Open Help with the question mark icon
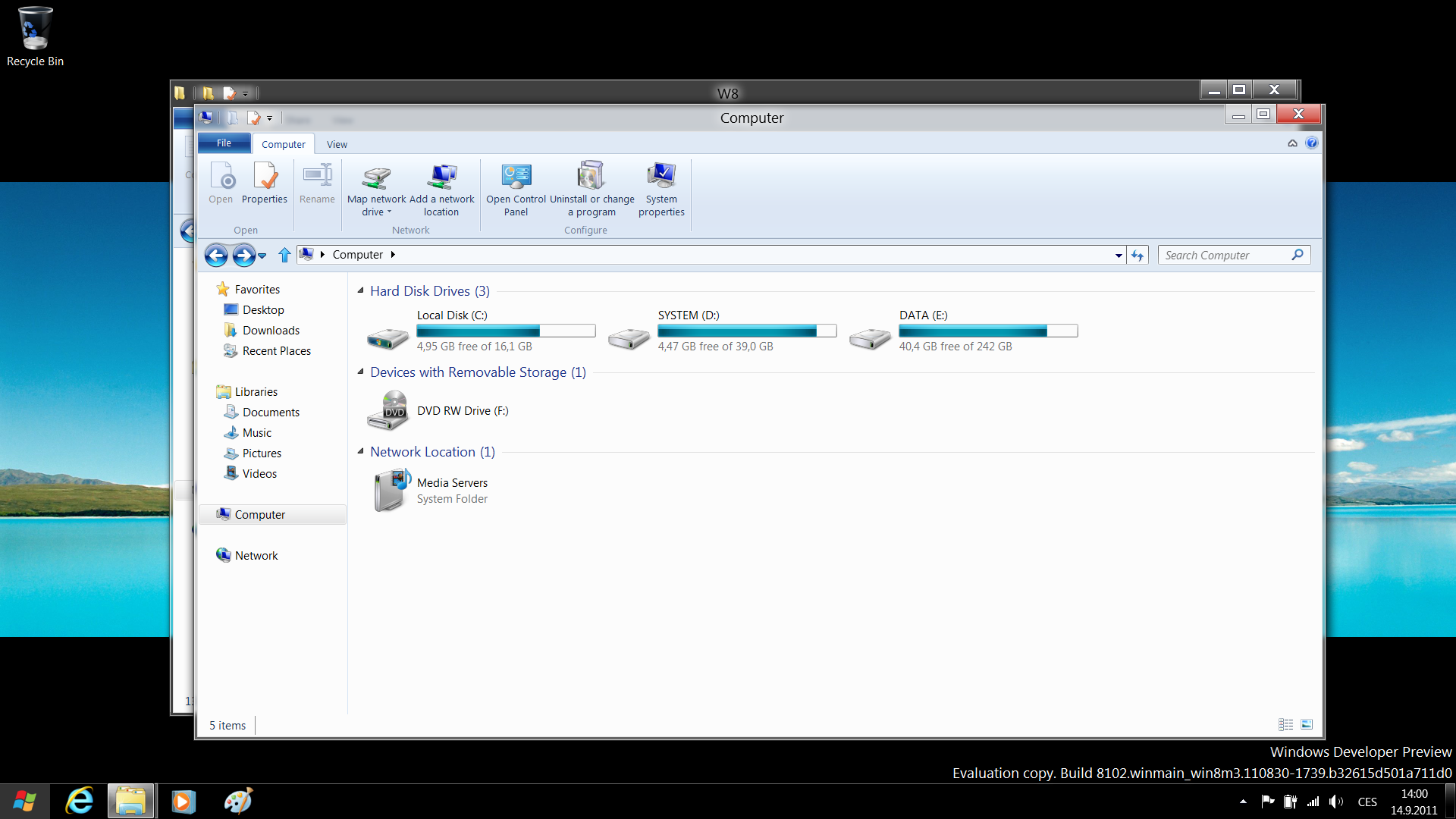 pos(1312,143)
